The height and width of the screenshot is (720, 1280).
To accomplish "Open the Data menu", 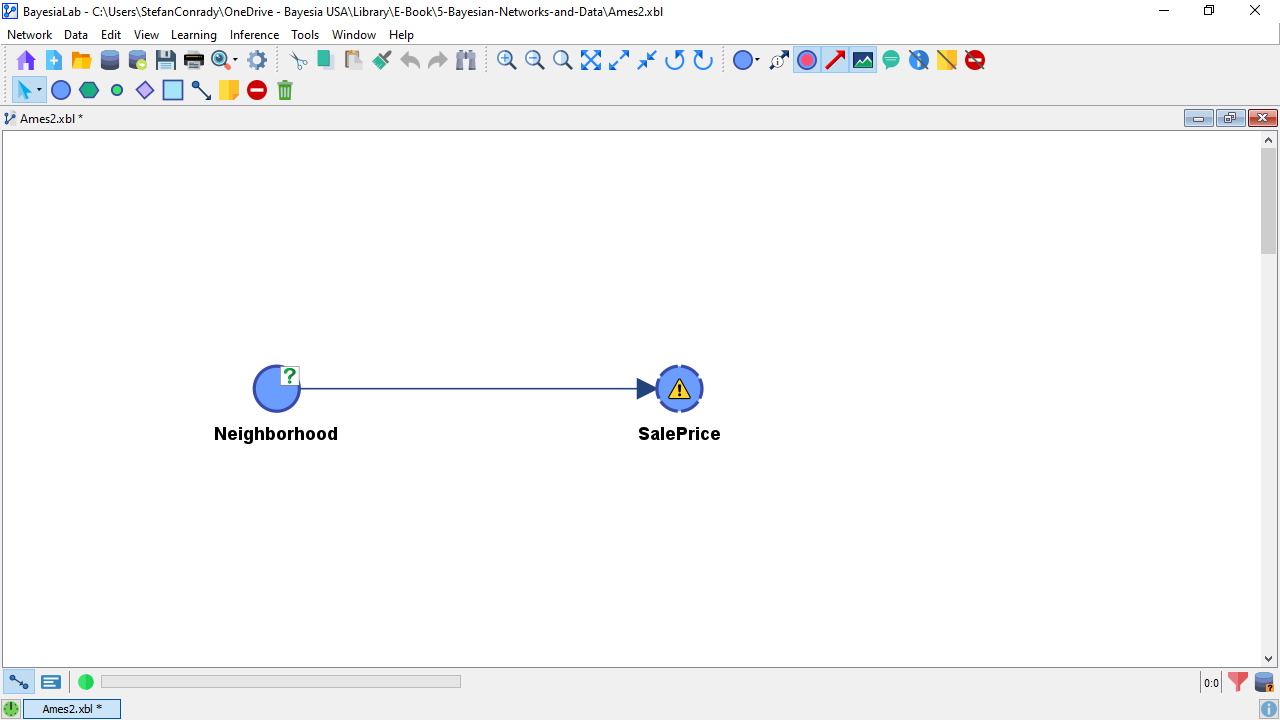I will [76, 35].
